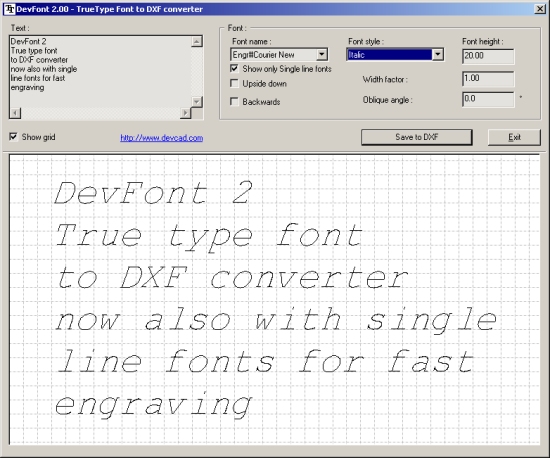Click the text box scroll up arrow
This screenshot has height=458, width=550.
click(197, 41)
